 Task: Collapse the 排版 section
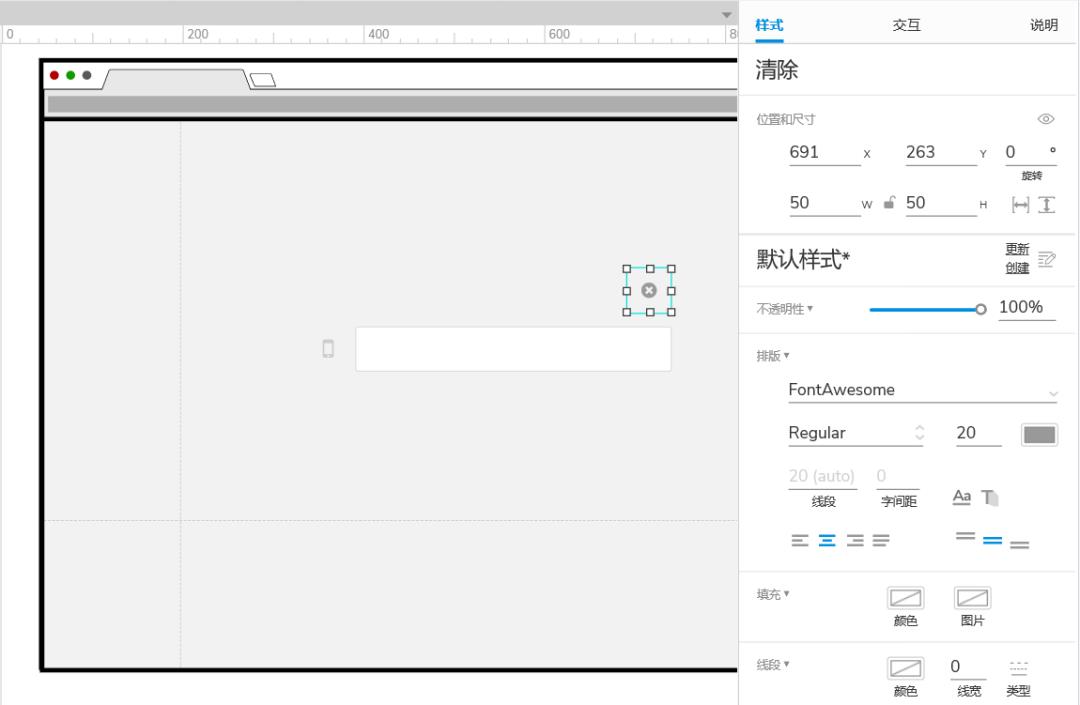773,356
